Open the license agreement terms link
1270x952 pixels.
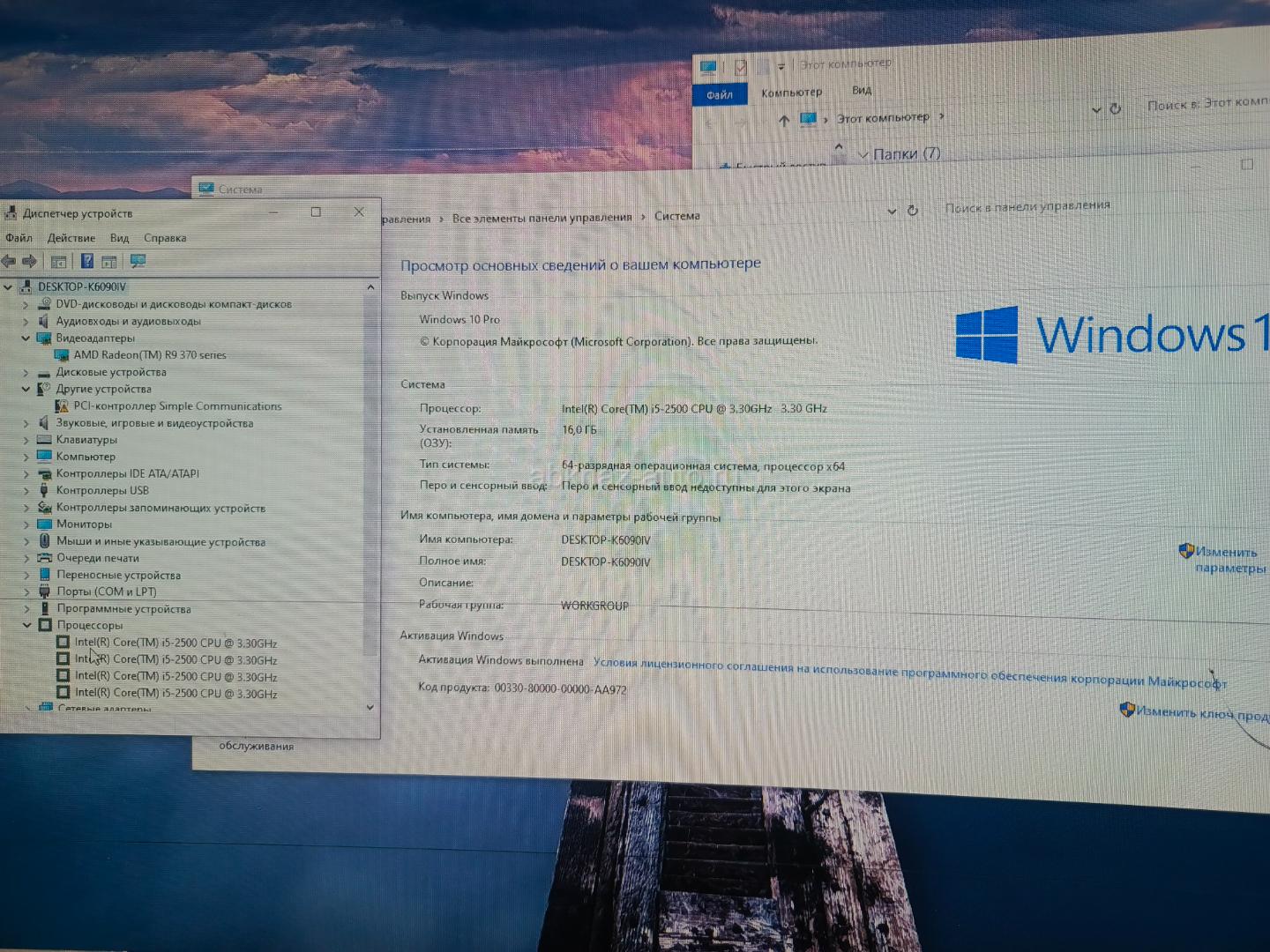[x=909, y=672]
